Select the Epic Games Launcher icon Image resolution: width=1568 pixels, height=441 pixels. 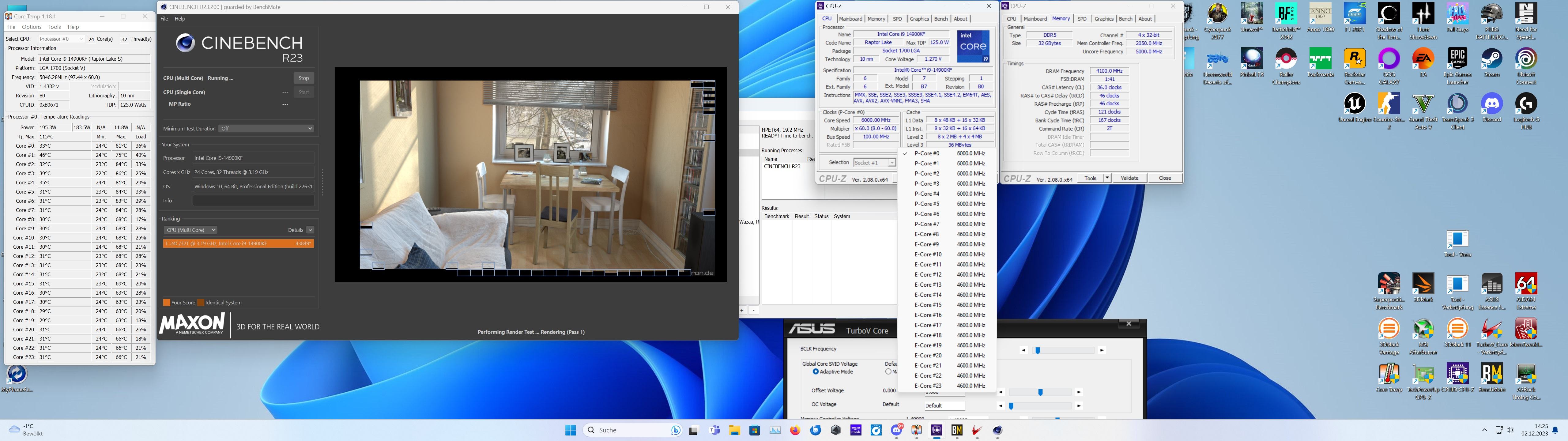click(x=1457, y=66)
